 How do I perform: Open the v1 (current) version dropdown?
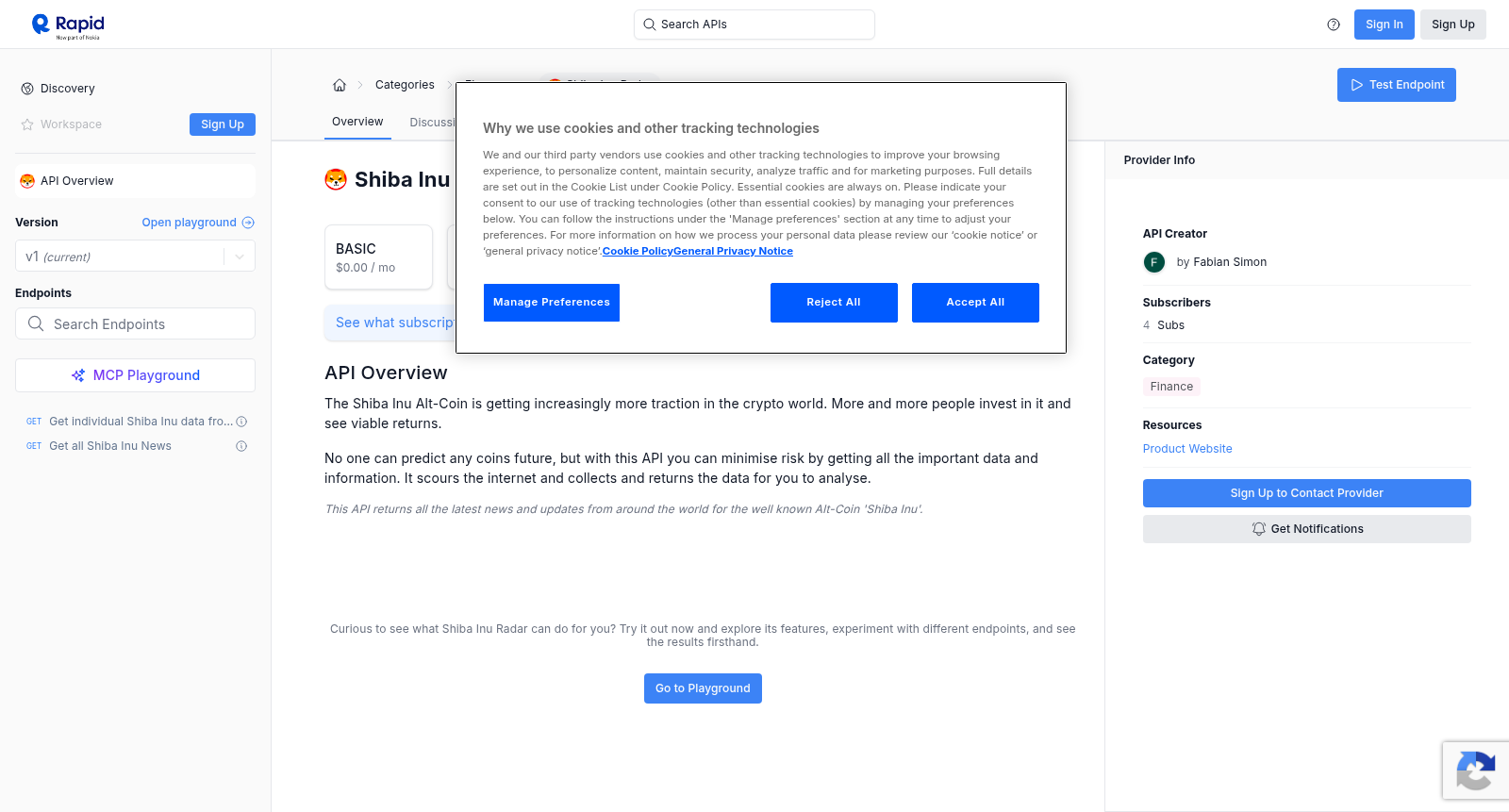[x=135, y=257]
